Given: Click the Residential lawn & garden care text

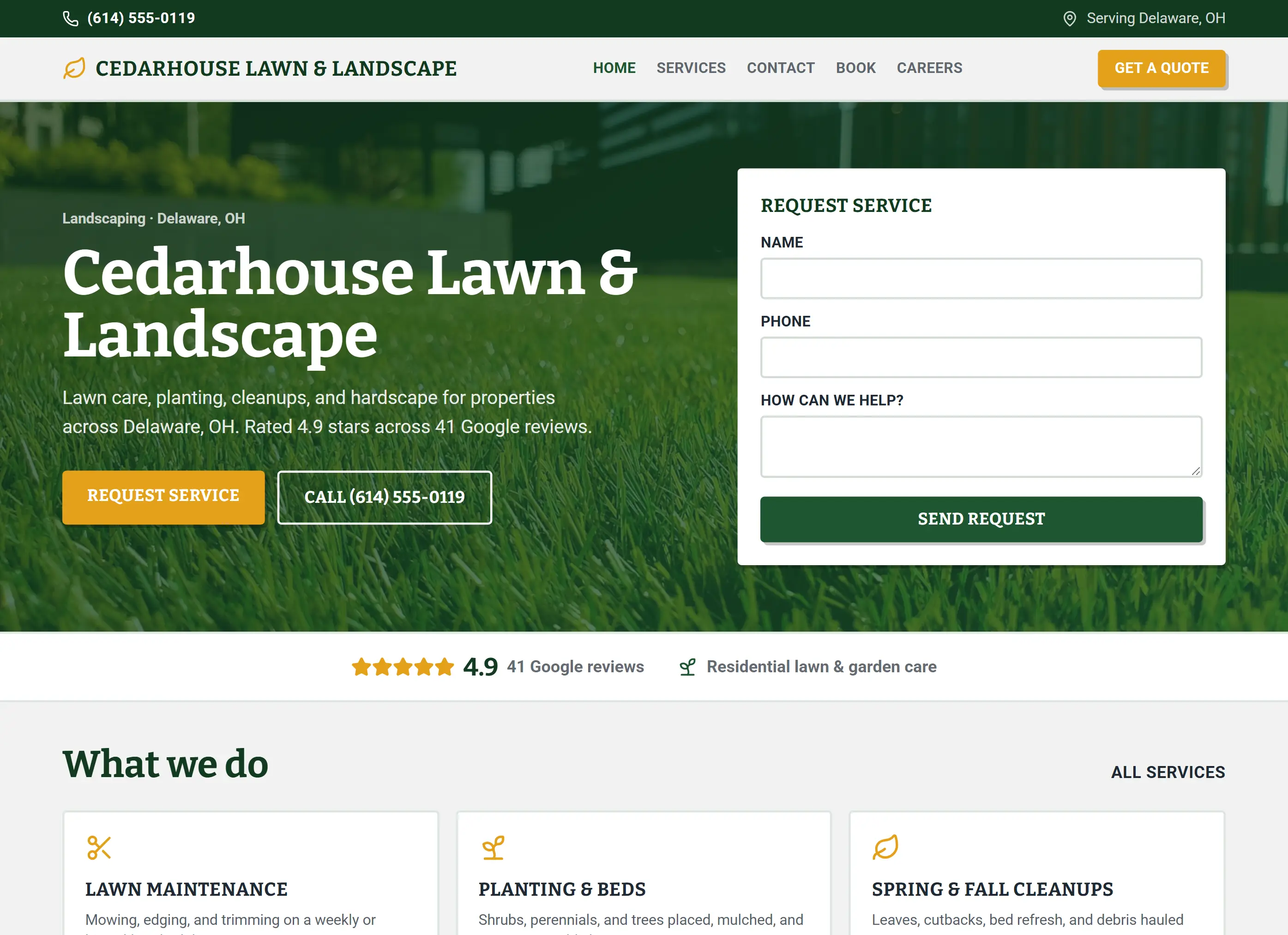Looking at the screenshot, I should pyautogui.click(x=821, y=667).
